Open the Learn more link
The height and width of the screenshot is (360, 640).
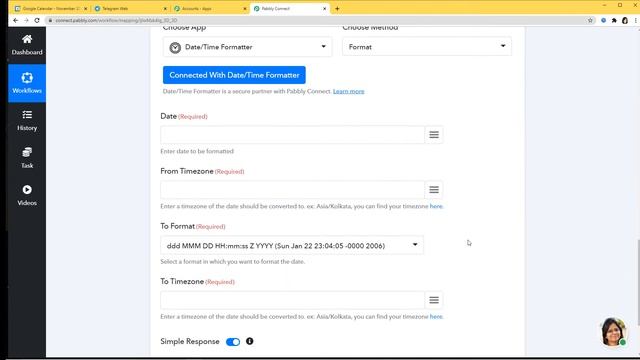348,91
